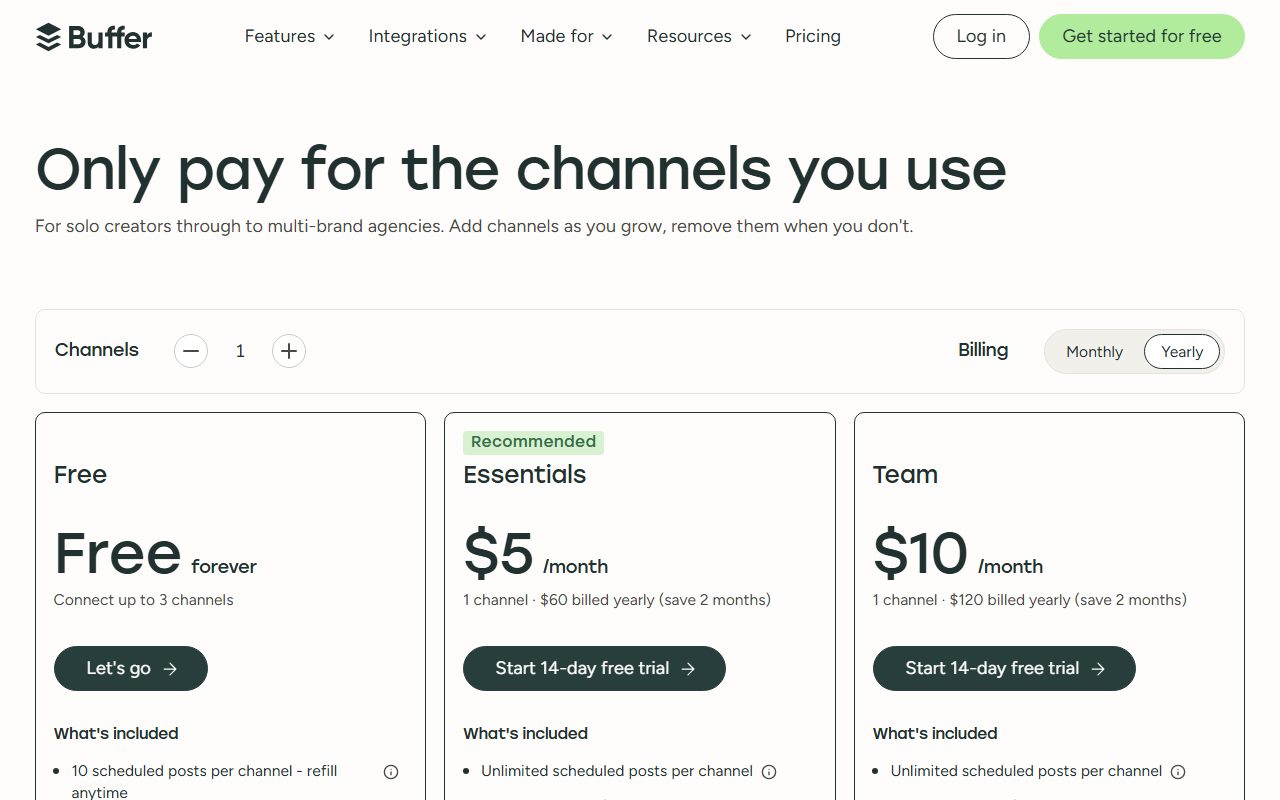Start 14-day free trial for Essentials

594,668
